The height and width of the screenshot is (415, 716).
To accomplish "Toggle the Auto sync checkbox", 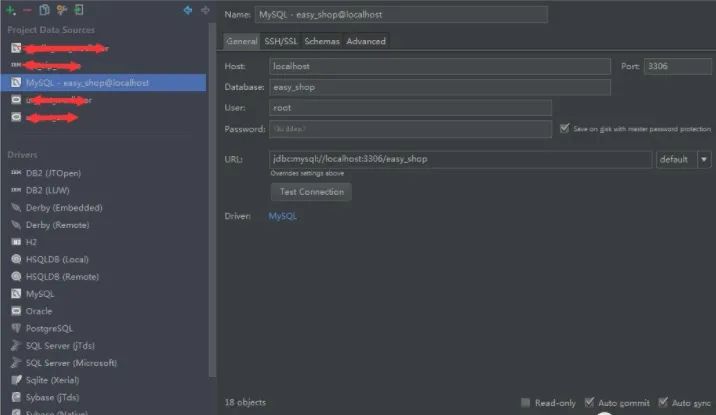I will point(663,402).
